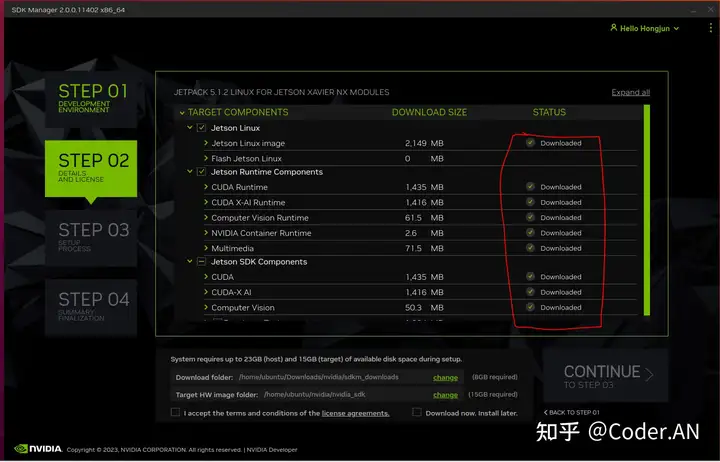Click Expand all link
The width and height of the screenshot is (720, 462).
[630, 92]
